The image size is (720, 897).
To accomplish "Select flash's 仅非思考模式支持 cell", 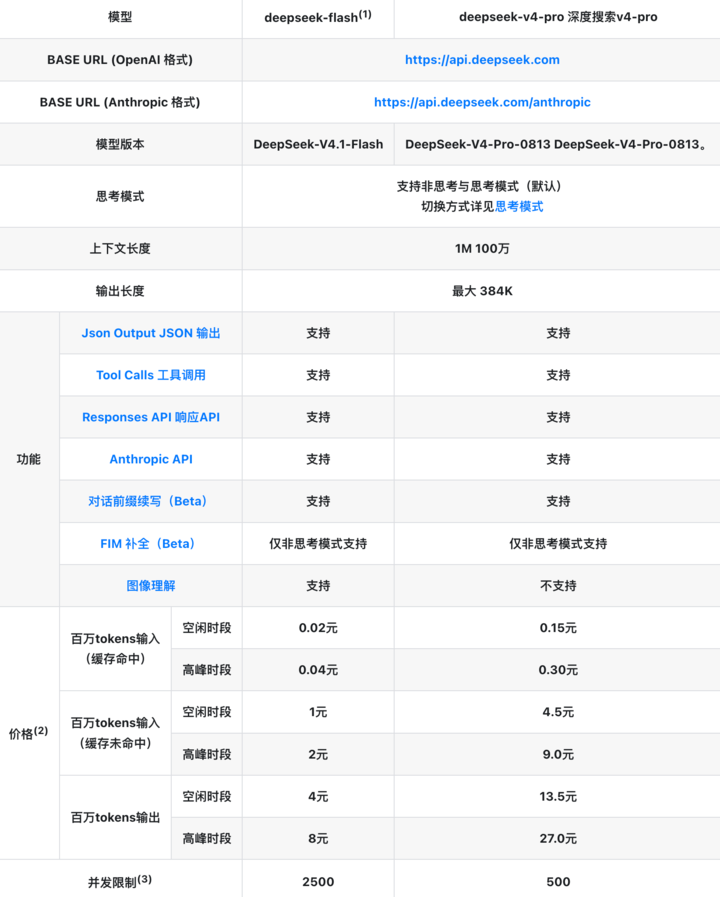I will [318, 543].
